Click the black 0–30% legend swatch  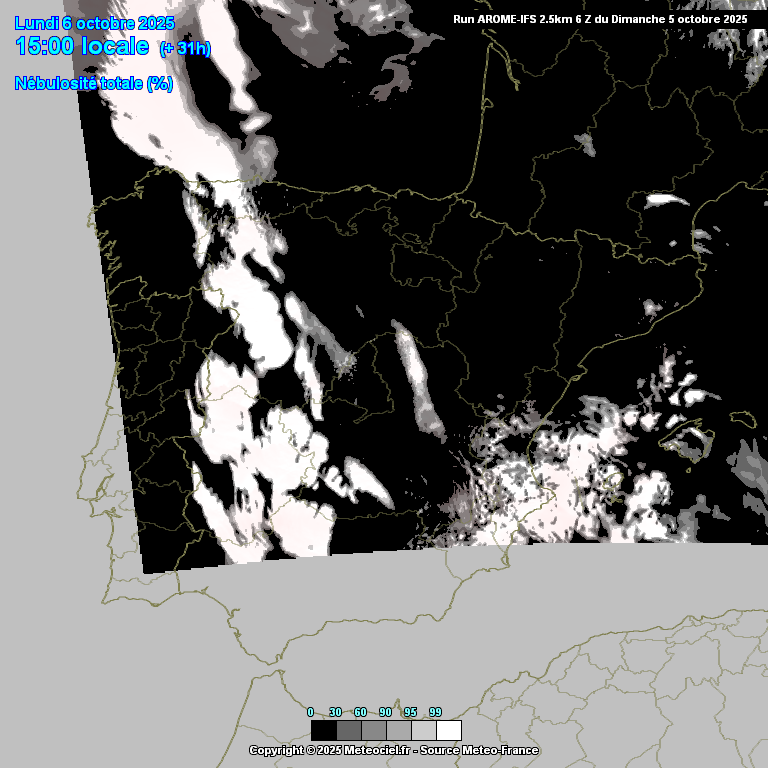323,730
